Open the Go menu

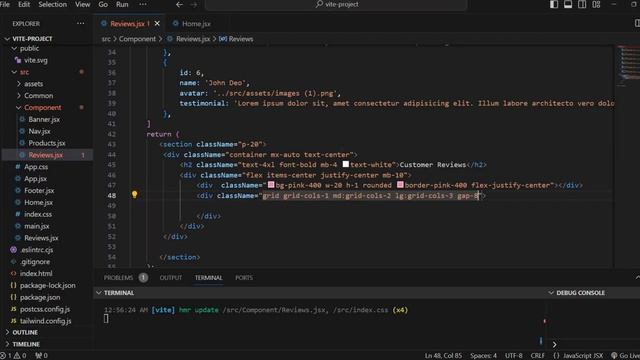(x=103, y=4)
